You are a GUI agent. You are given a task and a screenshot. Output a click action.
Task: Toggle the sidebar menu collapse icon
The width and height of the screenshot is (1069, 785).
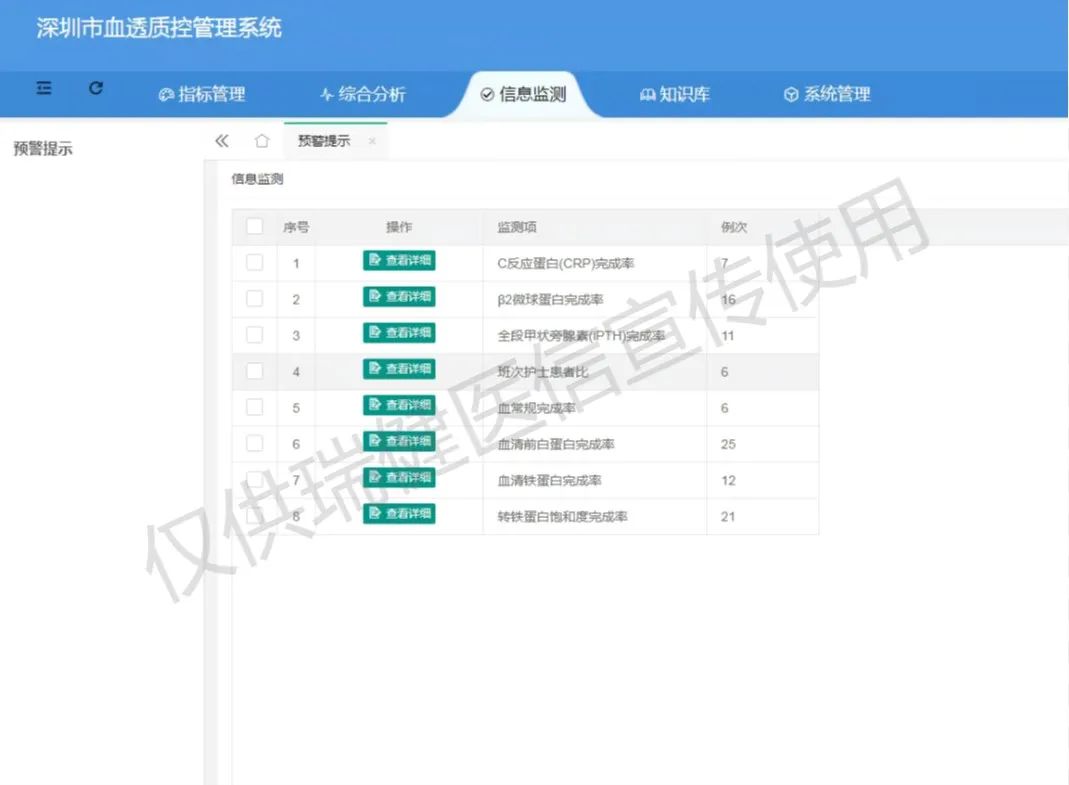click(x=44, y=88)
